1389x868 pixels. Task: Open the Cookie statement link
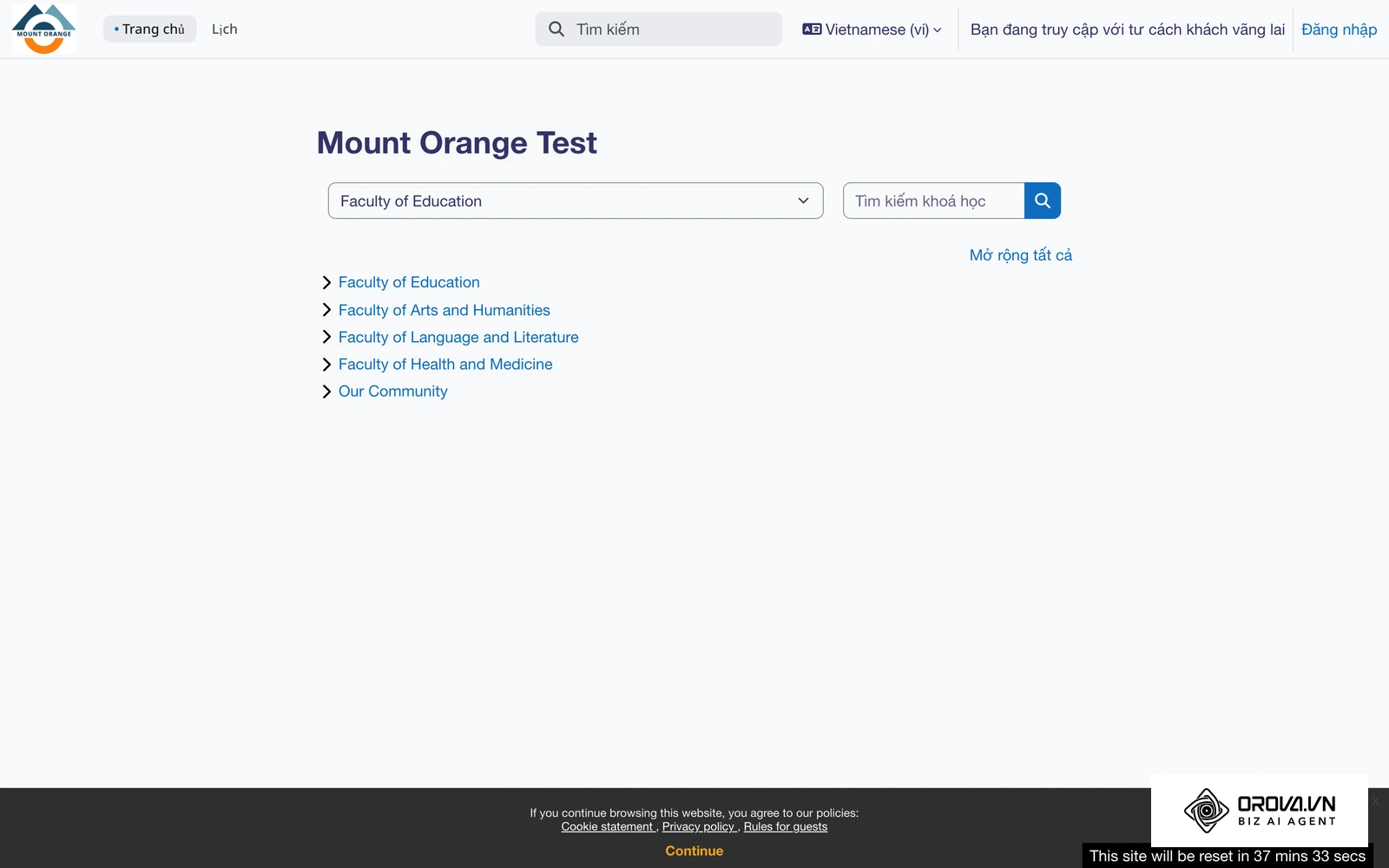[x=607, y=827]
